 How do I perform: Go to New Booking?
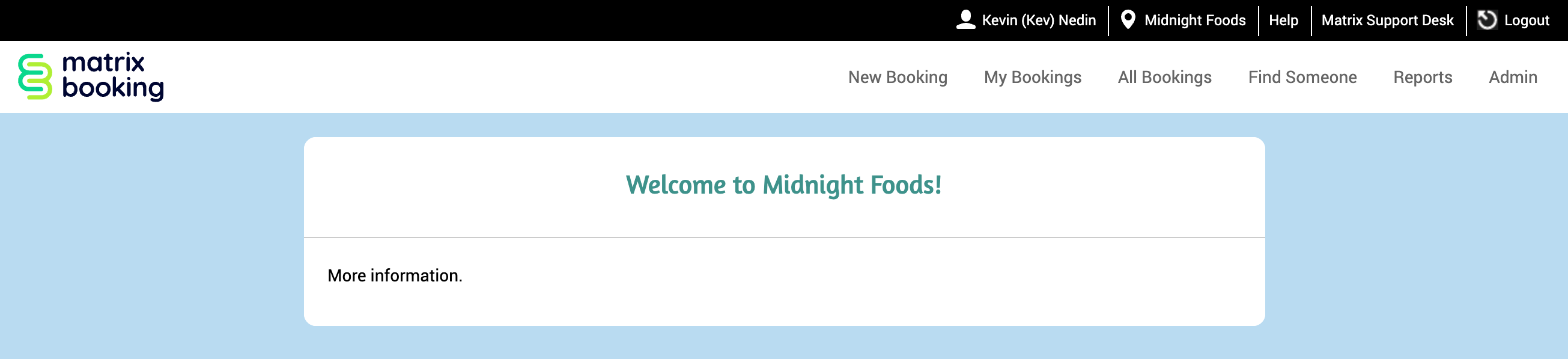[x=897, y=78]
